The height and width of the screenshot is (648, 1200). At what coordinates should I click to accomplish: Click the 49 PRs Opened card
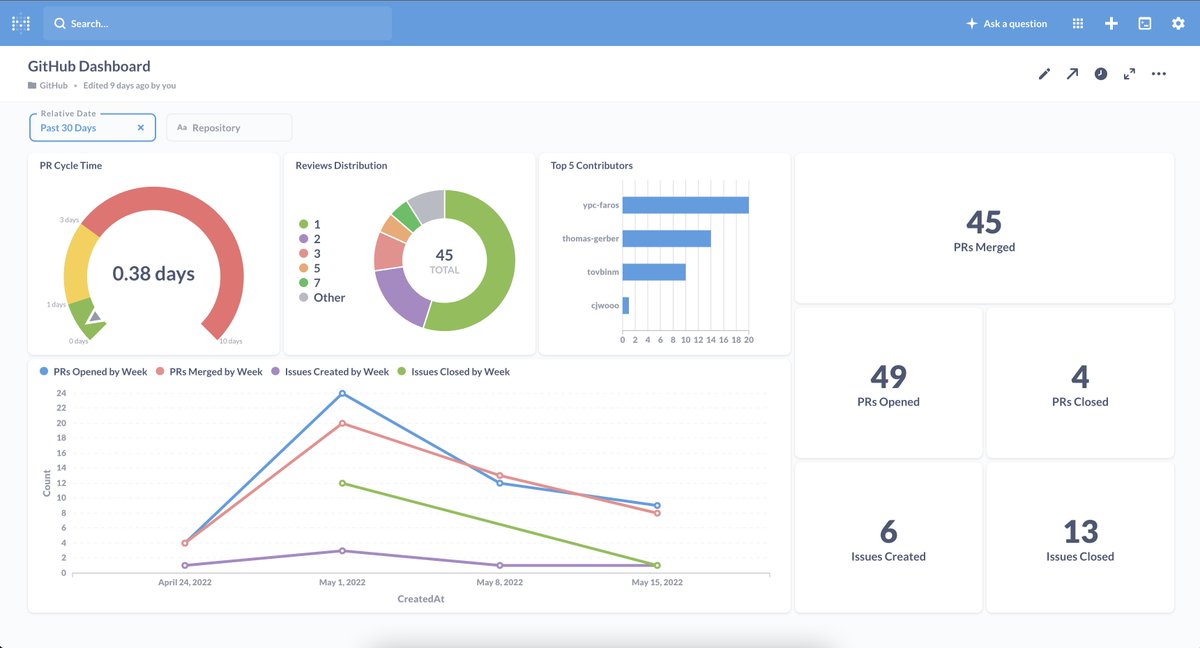[x=888, y=383]
